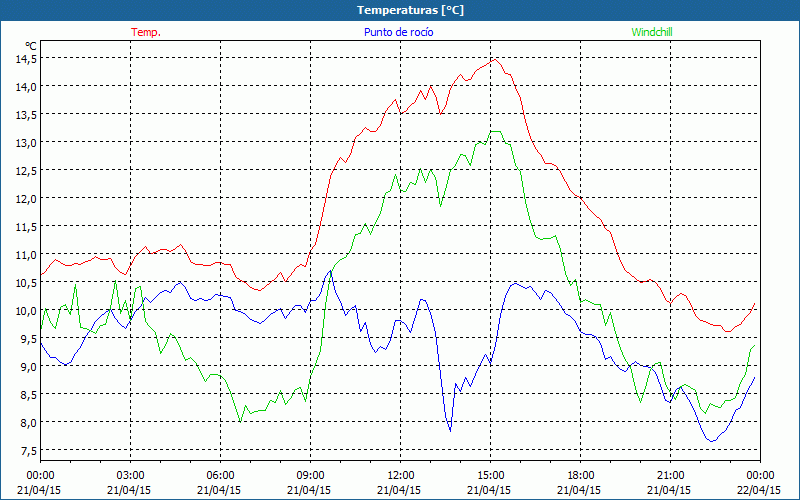The width and height of the screenshot is (800, 500).
Task: Click the 11,0 y-axis value
Action: [x=27, y=255]
